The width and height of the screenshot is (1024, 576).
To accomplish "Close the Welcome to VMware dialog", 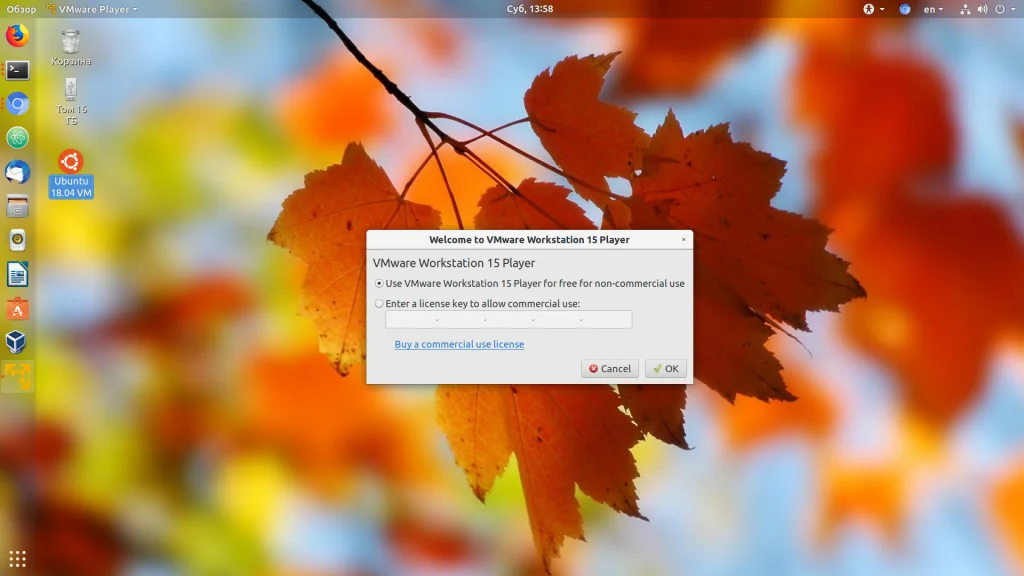I will (x=684, y=240).
